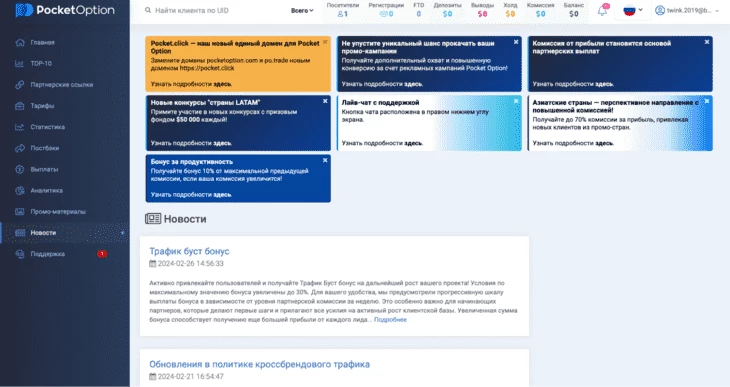
Task: Click the calendar icon next to 2024-02-21 date
Action: point(152,376)
